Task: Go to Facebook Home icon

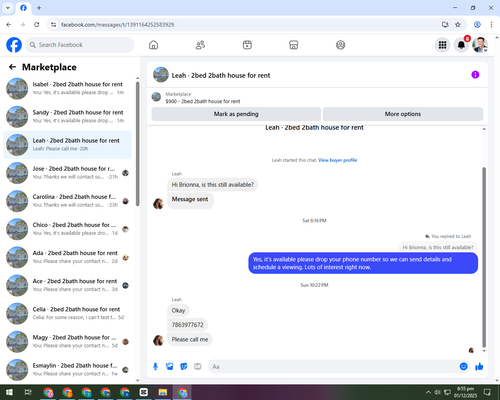Action: [x=153, y=45]
